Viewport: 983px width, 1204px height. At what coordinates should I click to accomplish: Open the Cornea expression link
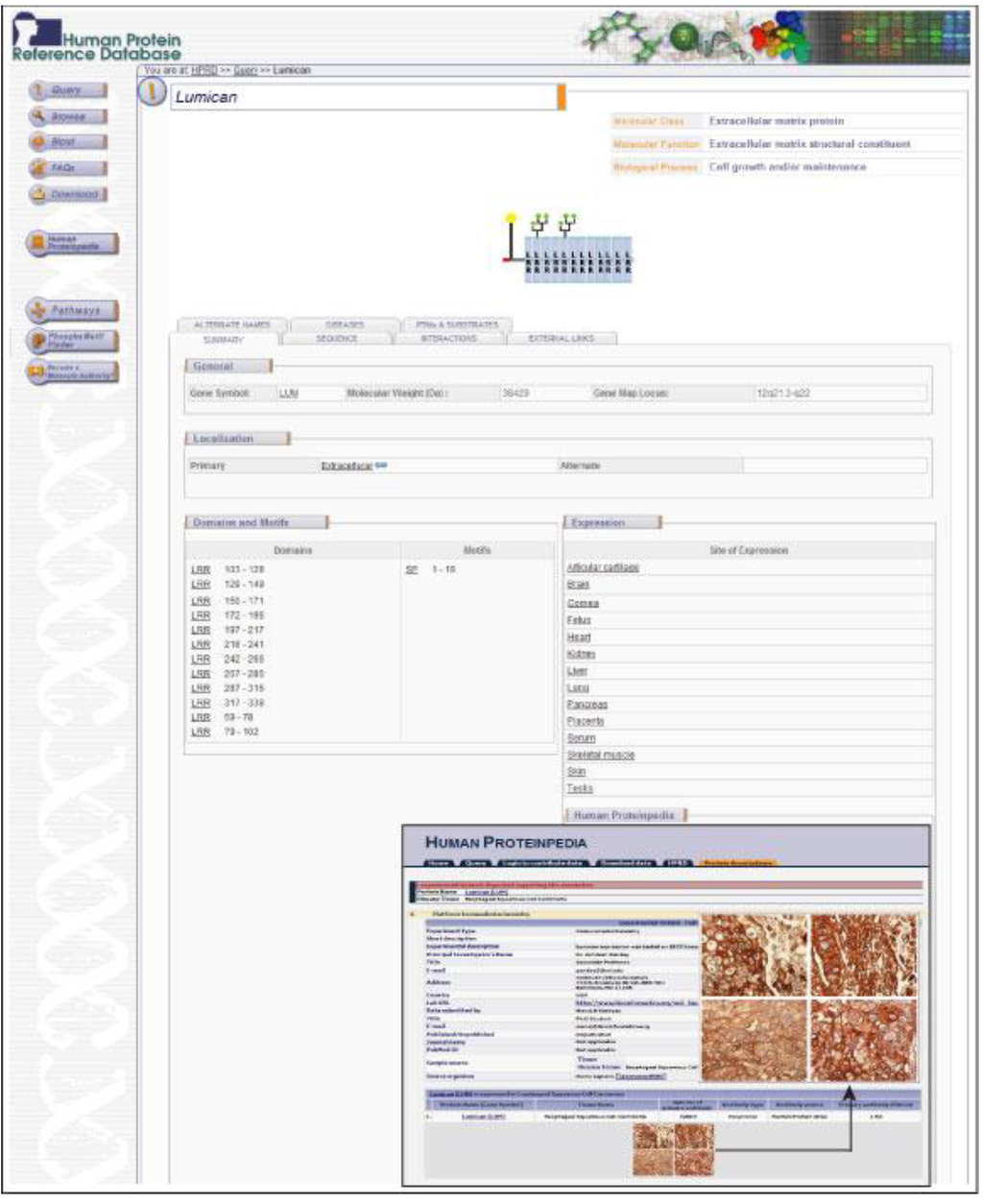pyautogui.click(x=583, y=603)
